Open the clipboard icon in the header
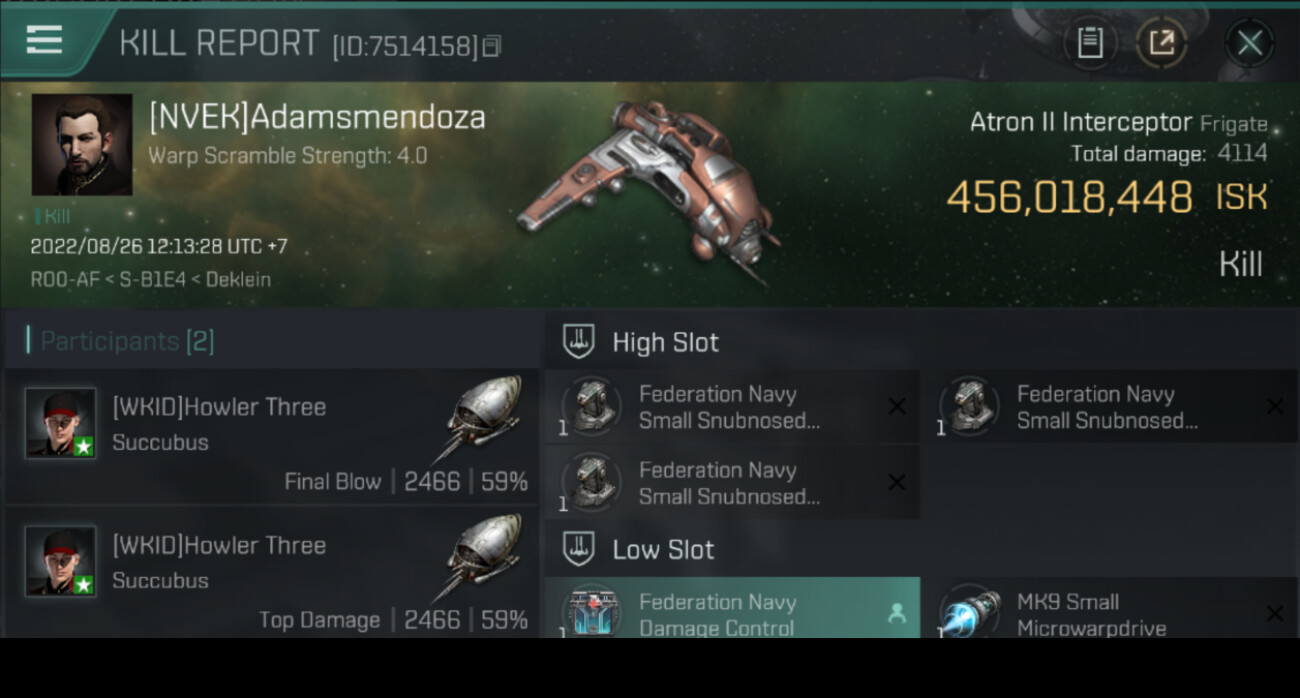Screen dimensions: 1300x698 tap(1090, 43)
